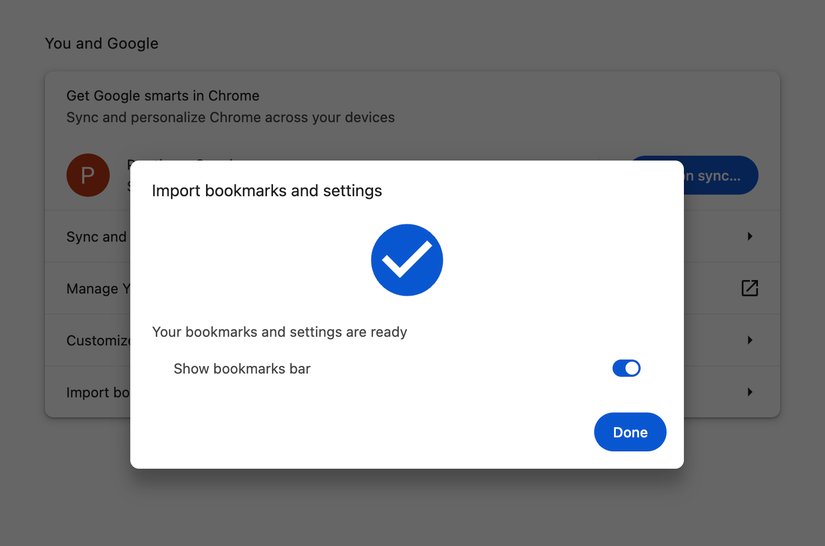
Task: Click the Done button
Action: pyautogui.click(x=630, y=432)
